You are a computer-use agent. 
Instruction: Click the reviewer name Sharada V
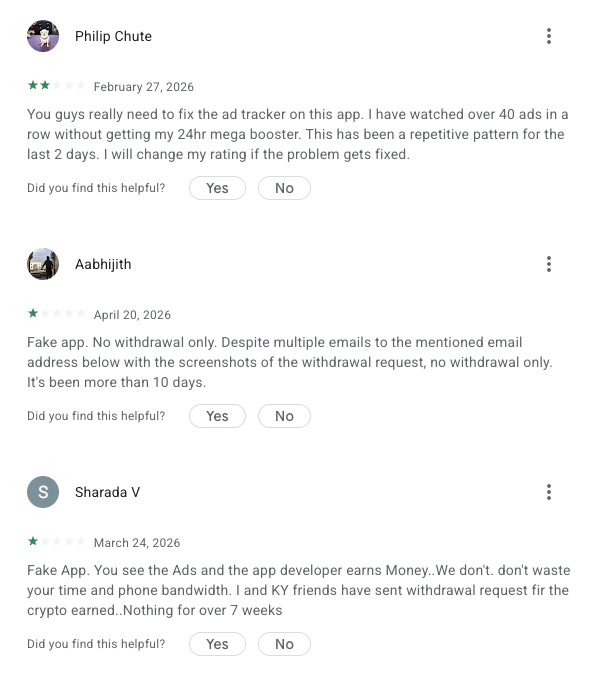[x=107, y=493]
